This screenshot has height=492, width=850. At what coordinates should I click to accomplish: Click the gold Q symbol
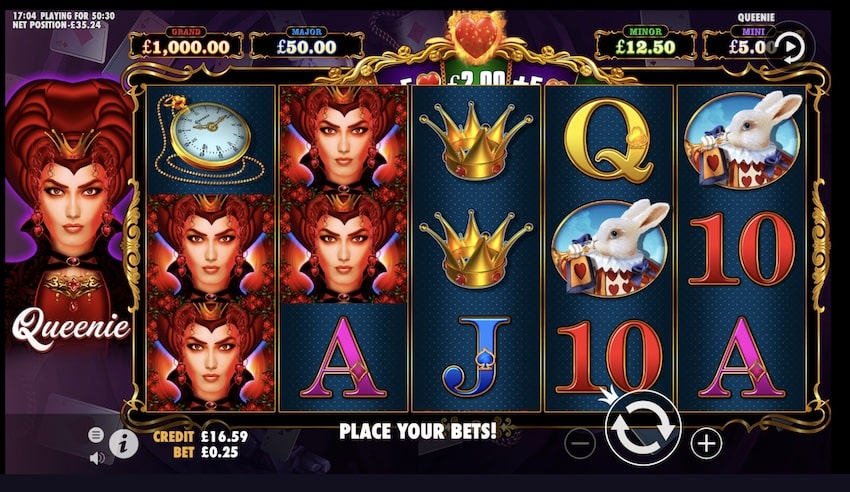[608, 140]
